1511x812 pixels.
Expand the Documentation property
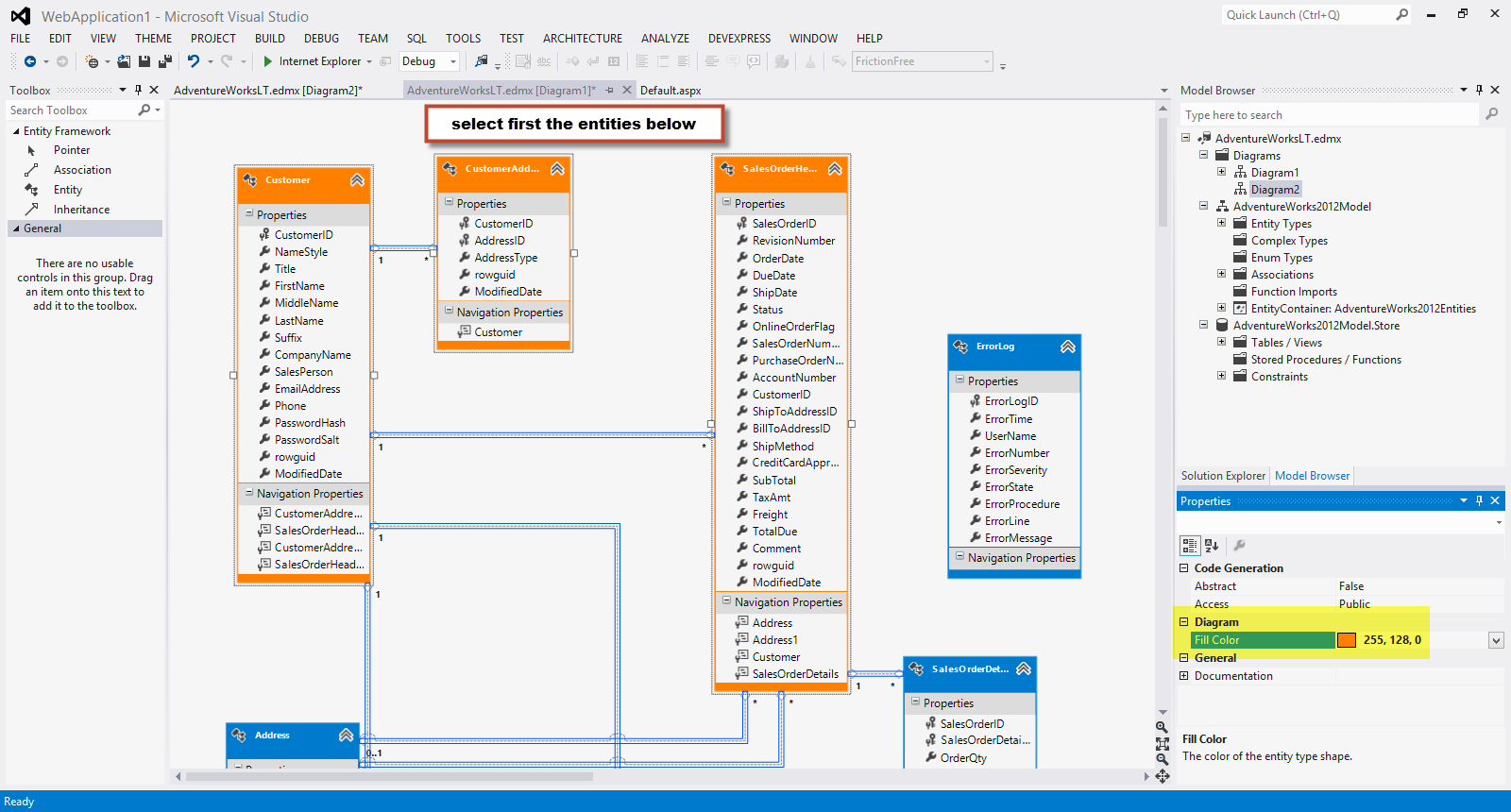click(1184, 676)
